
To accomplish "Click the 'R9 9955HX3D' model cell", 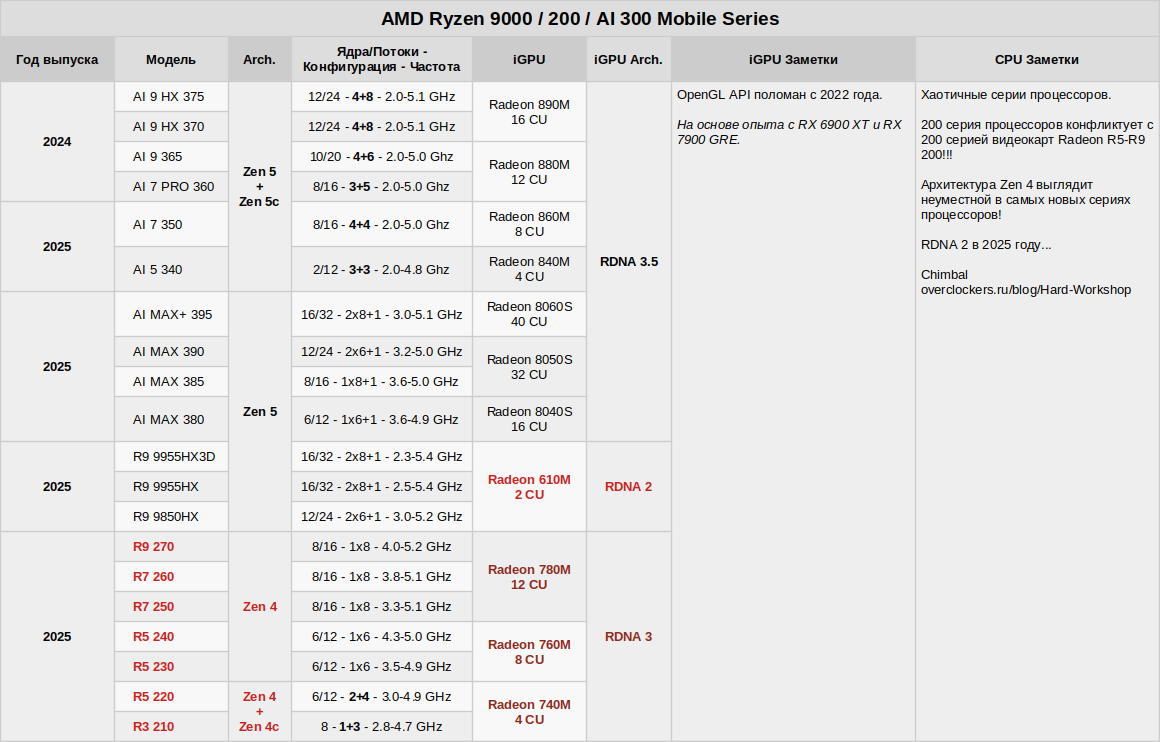I will 171,456.
